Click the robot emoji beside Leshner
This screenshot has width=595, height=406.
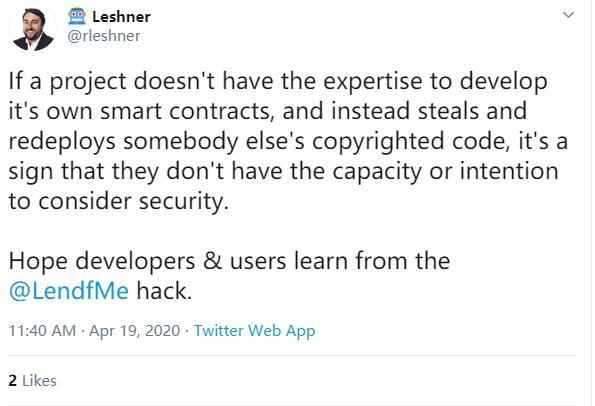pyautogui.click(x=77, y=16)
